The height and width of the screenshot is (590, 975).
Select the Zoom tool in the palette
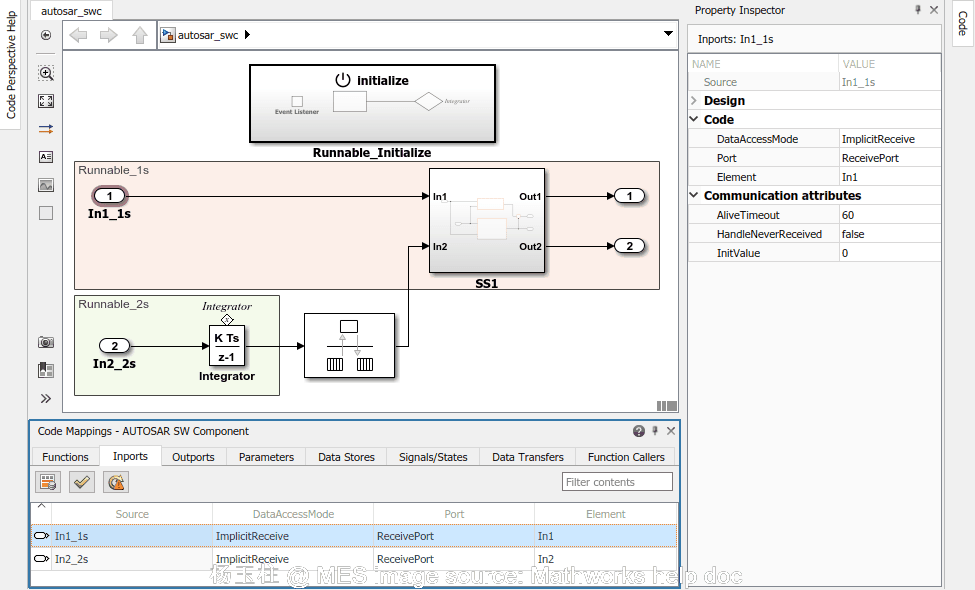pyautogui.click(x=46, y=73)
